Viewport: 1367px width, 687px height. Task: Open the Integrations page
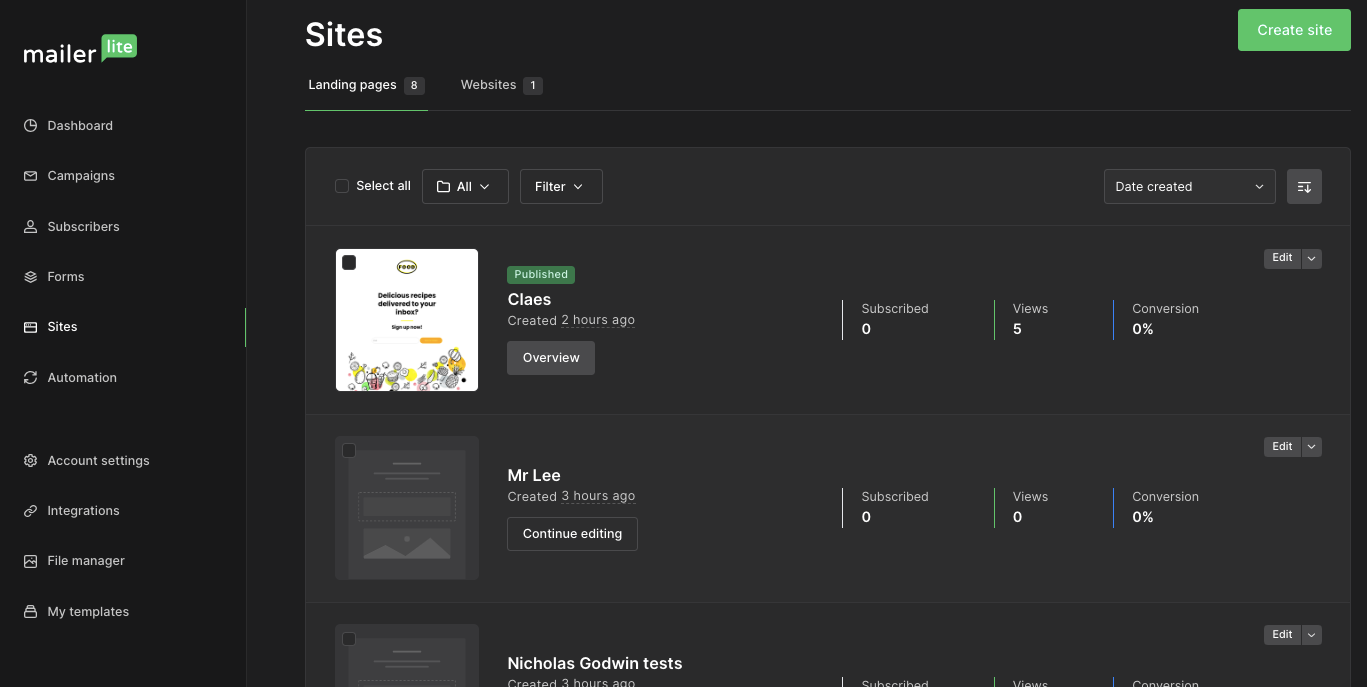tap(83, 510)
